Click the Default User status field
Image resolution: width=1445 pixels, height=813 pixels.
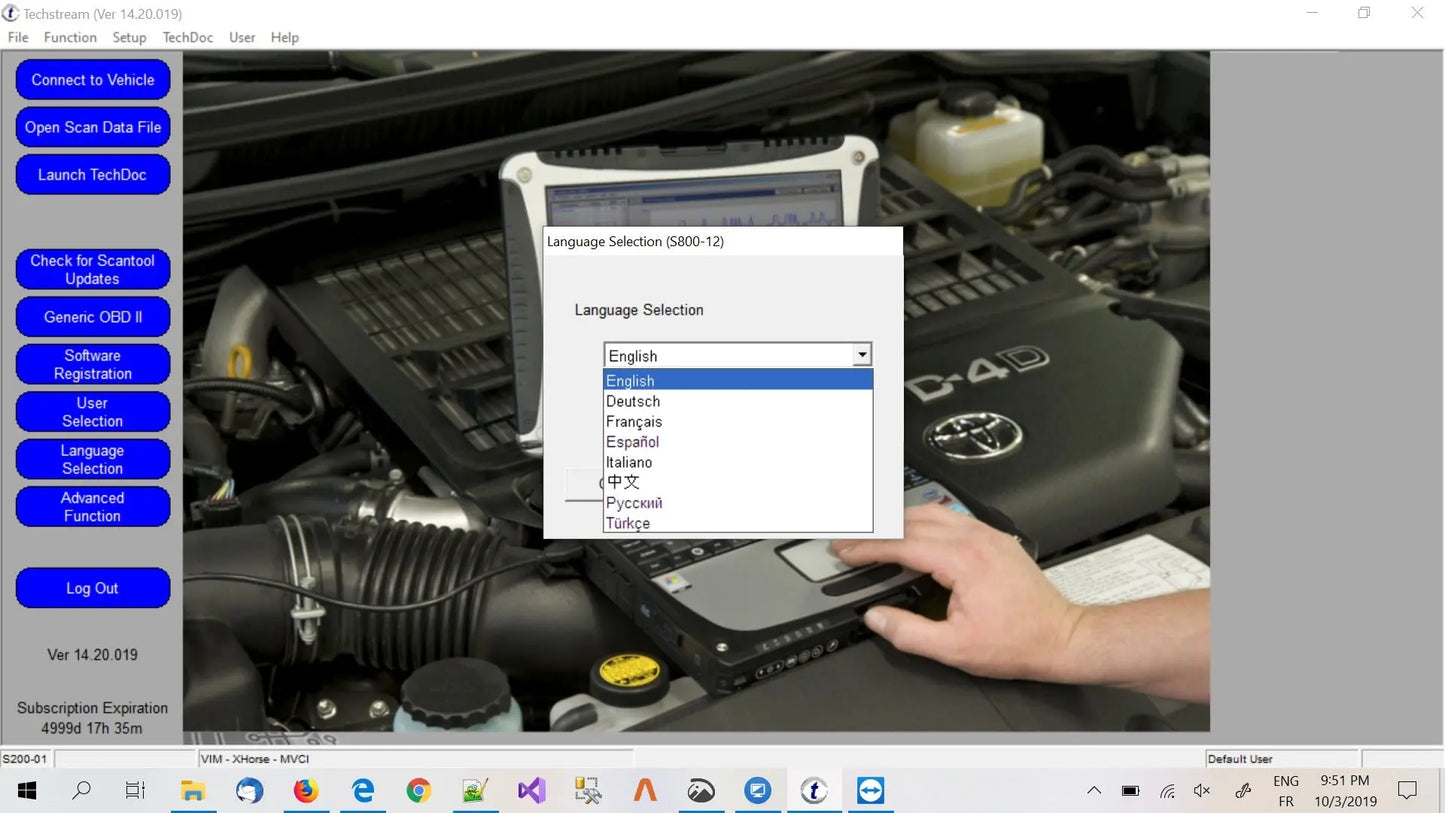coord(1281,759)
